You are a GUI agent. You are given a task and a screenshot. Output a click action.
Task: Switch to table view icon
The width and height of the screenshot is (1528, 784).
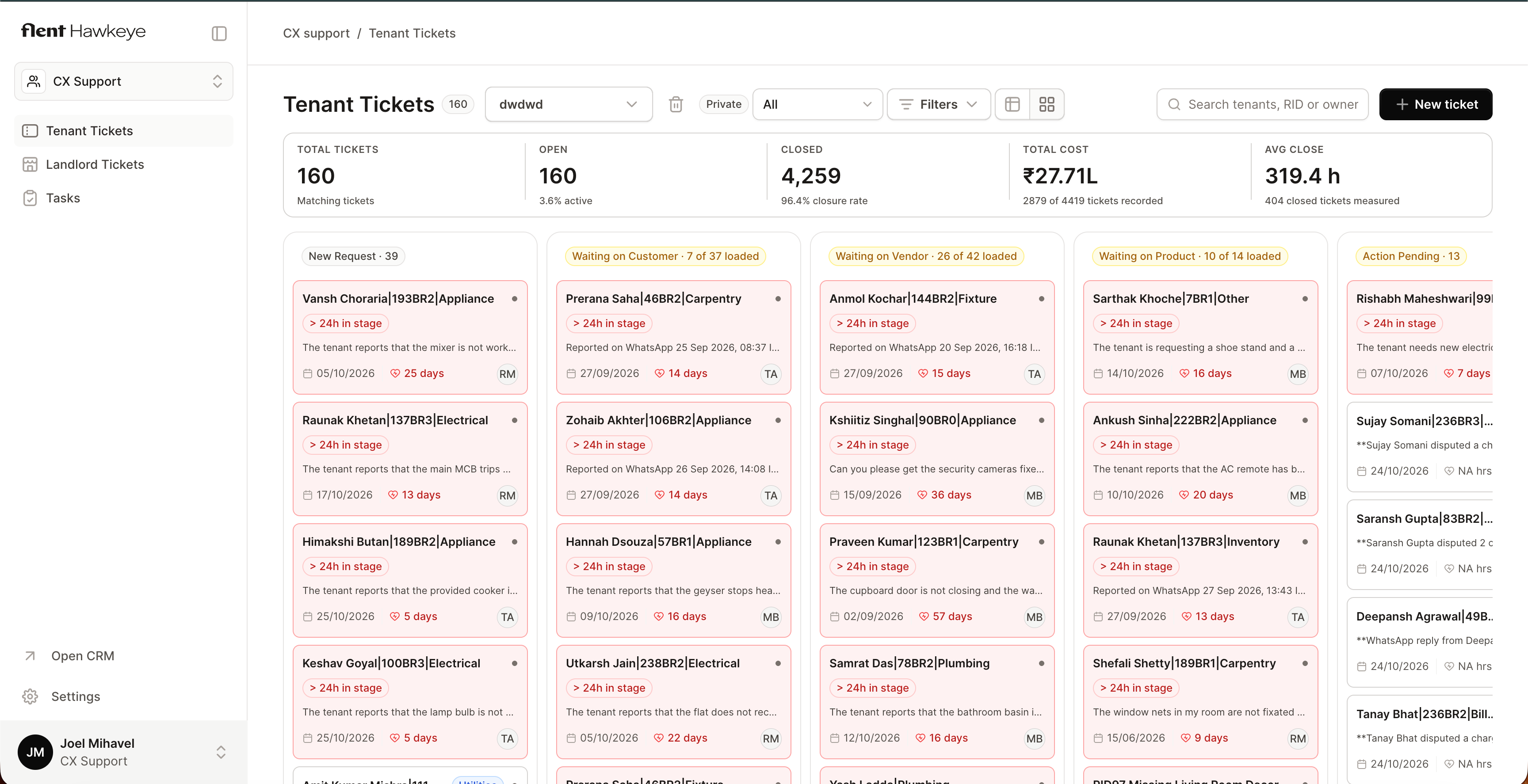pos(1012,104)
